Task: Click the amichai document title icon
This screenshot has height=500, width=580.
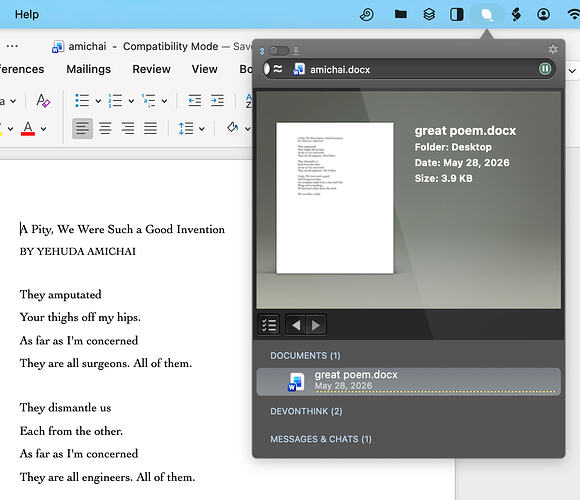Action: 58,47
